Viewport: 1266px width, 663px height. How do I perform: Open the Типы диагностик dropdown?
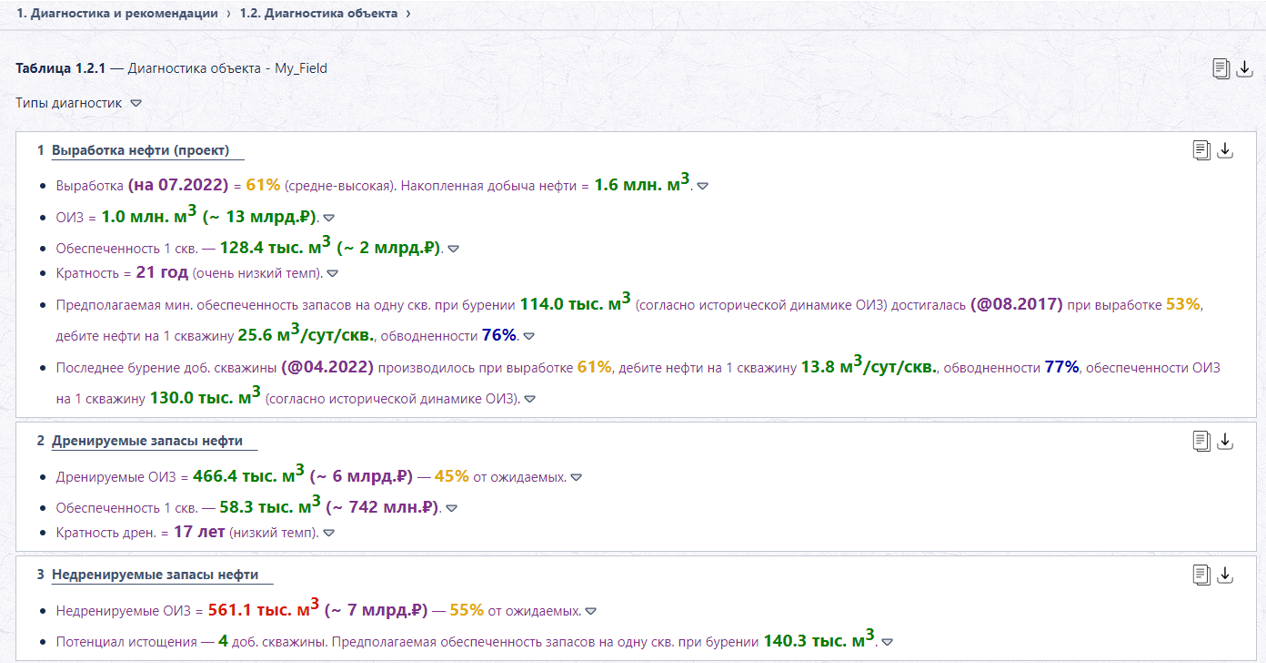click(x=136, y=103)
